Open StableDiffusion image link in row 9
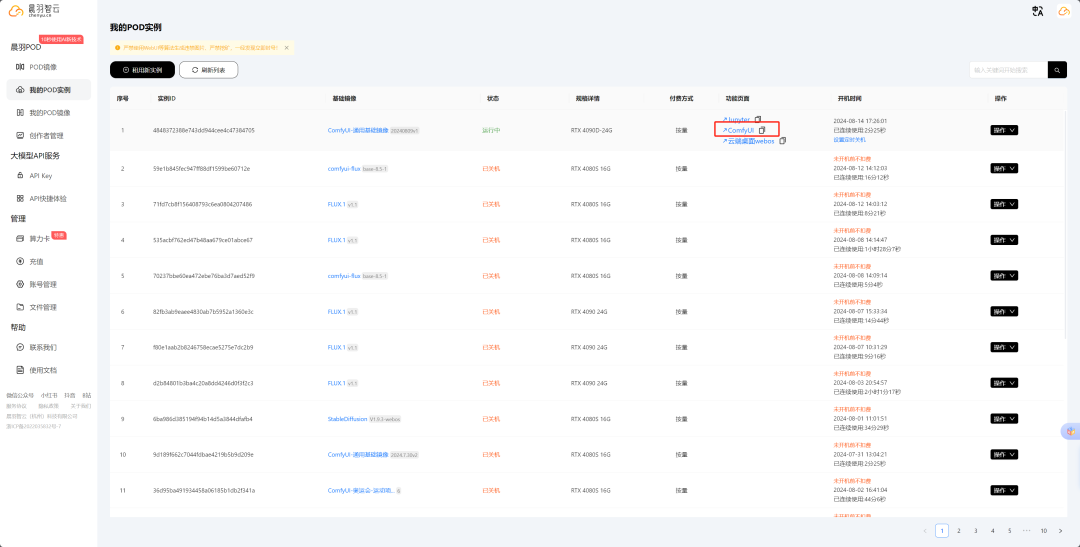This screenshot has height=547, width=1080. 348,419
